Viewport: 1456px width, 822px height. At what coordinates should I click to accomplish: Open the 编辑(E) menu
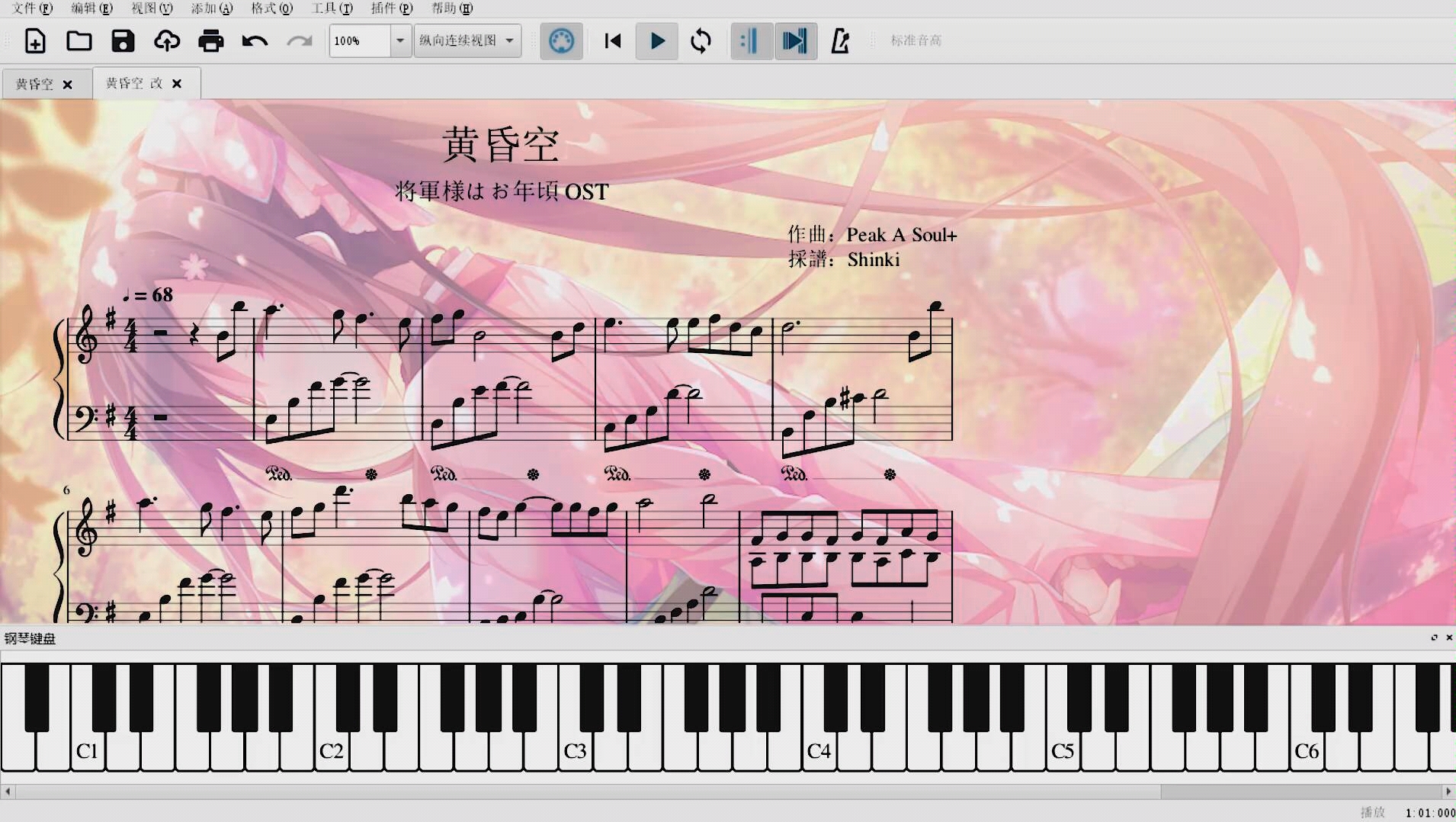(91, 8)
